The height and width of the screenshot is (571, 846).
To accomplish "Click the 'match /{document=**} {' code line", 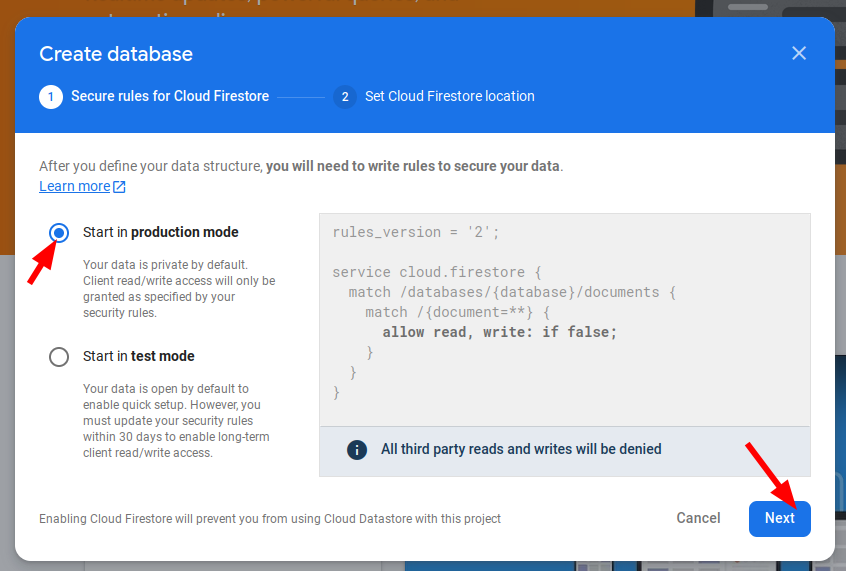I will 458,312.
